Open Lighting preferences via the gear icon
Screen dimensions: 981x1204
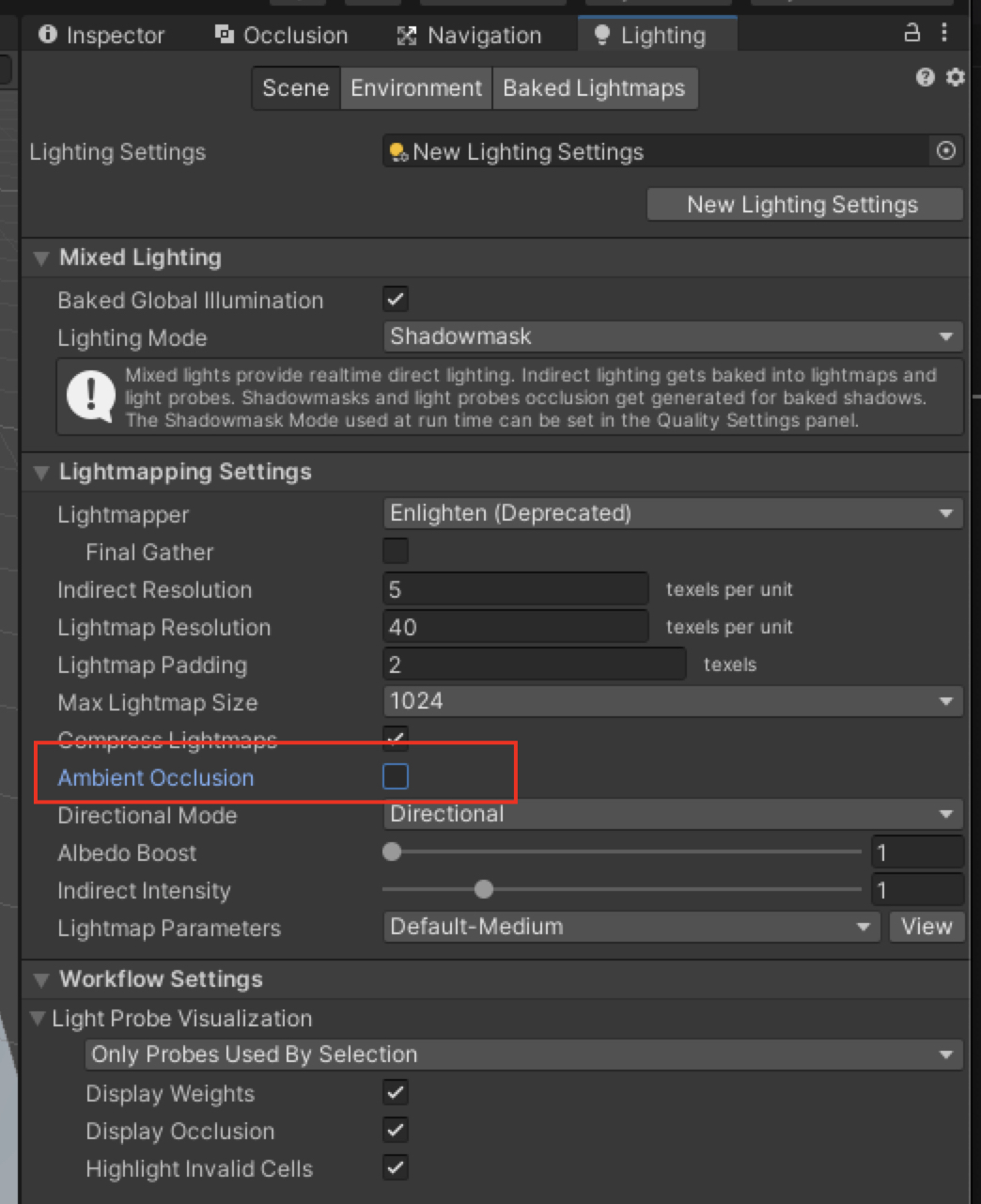955,78
